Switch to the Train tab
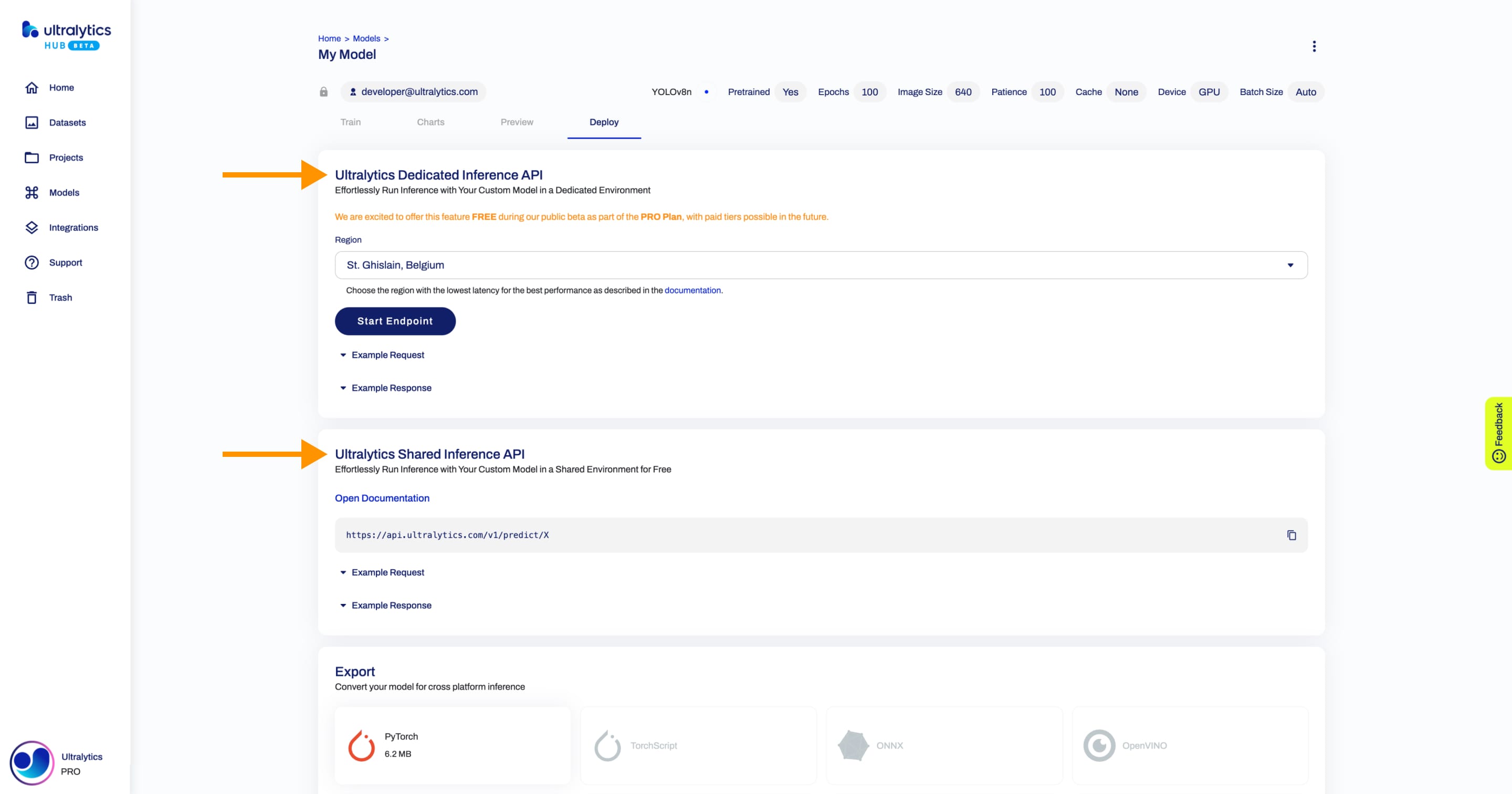Viewport: 1512px width, 794px height. (351, 122)
